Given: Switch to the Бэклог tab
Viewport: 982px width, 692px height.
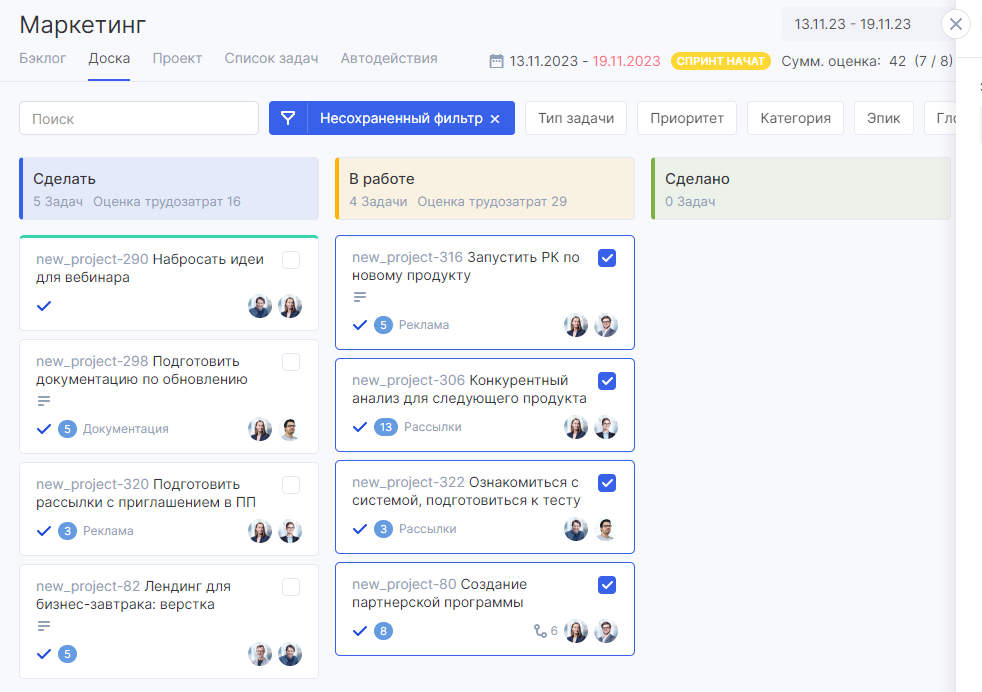Looking at the screenshot, I should point(42,58).
